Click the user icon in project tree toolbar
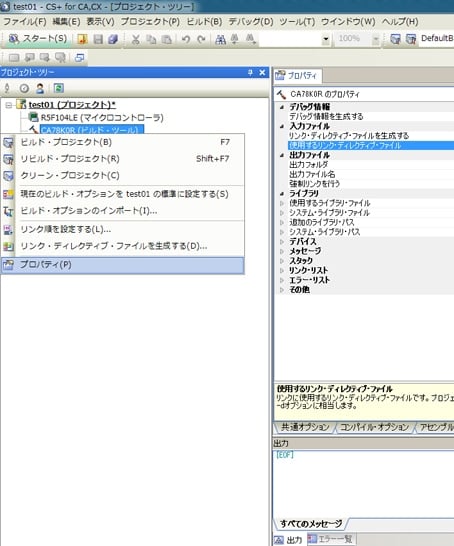Image resolution: width=454 pixels, height=546 pixels. pos(40,88)
